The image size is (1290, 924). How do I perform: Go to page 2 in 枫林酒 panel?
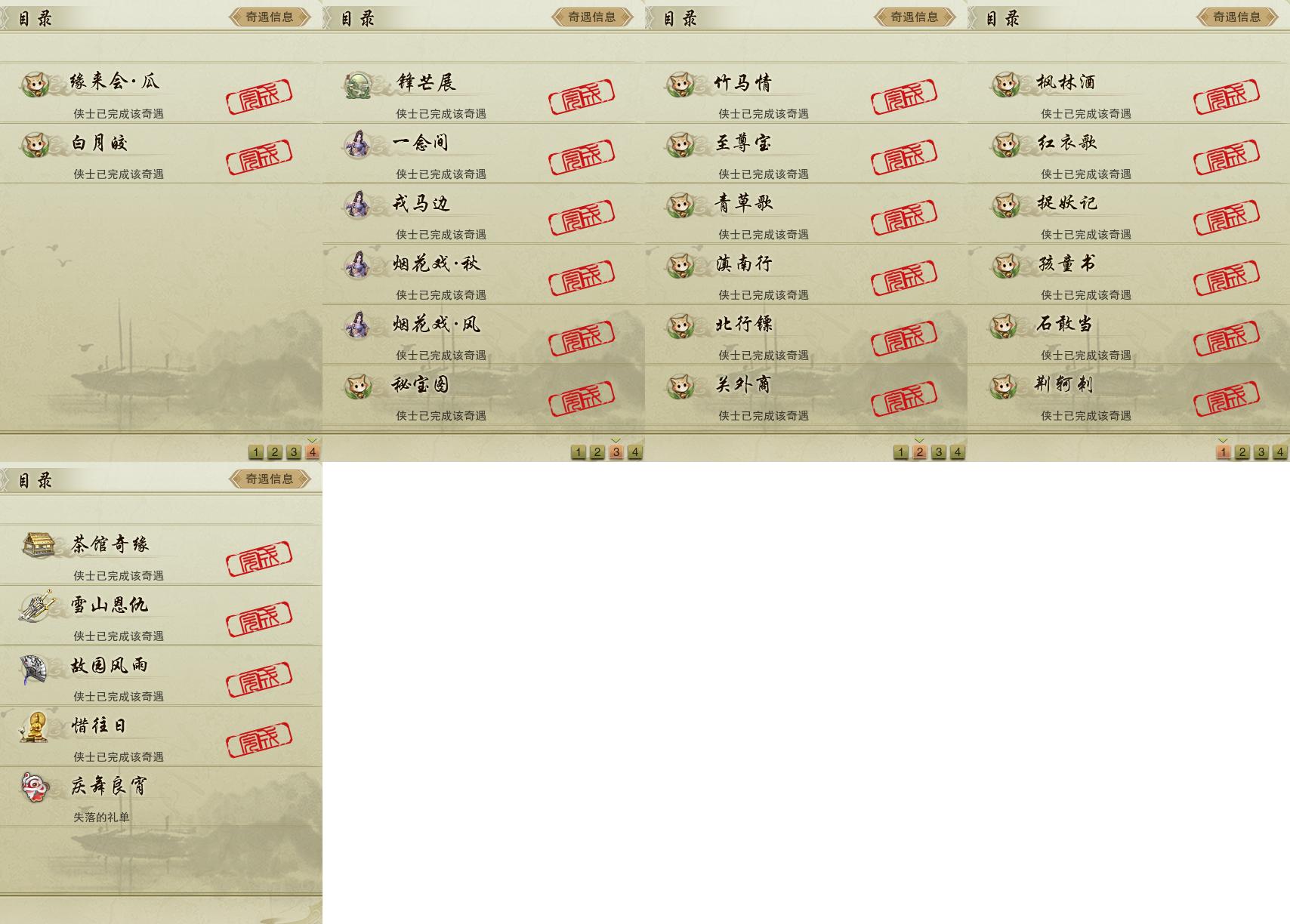pos(1242,452)
